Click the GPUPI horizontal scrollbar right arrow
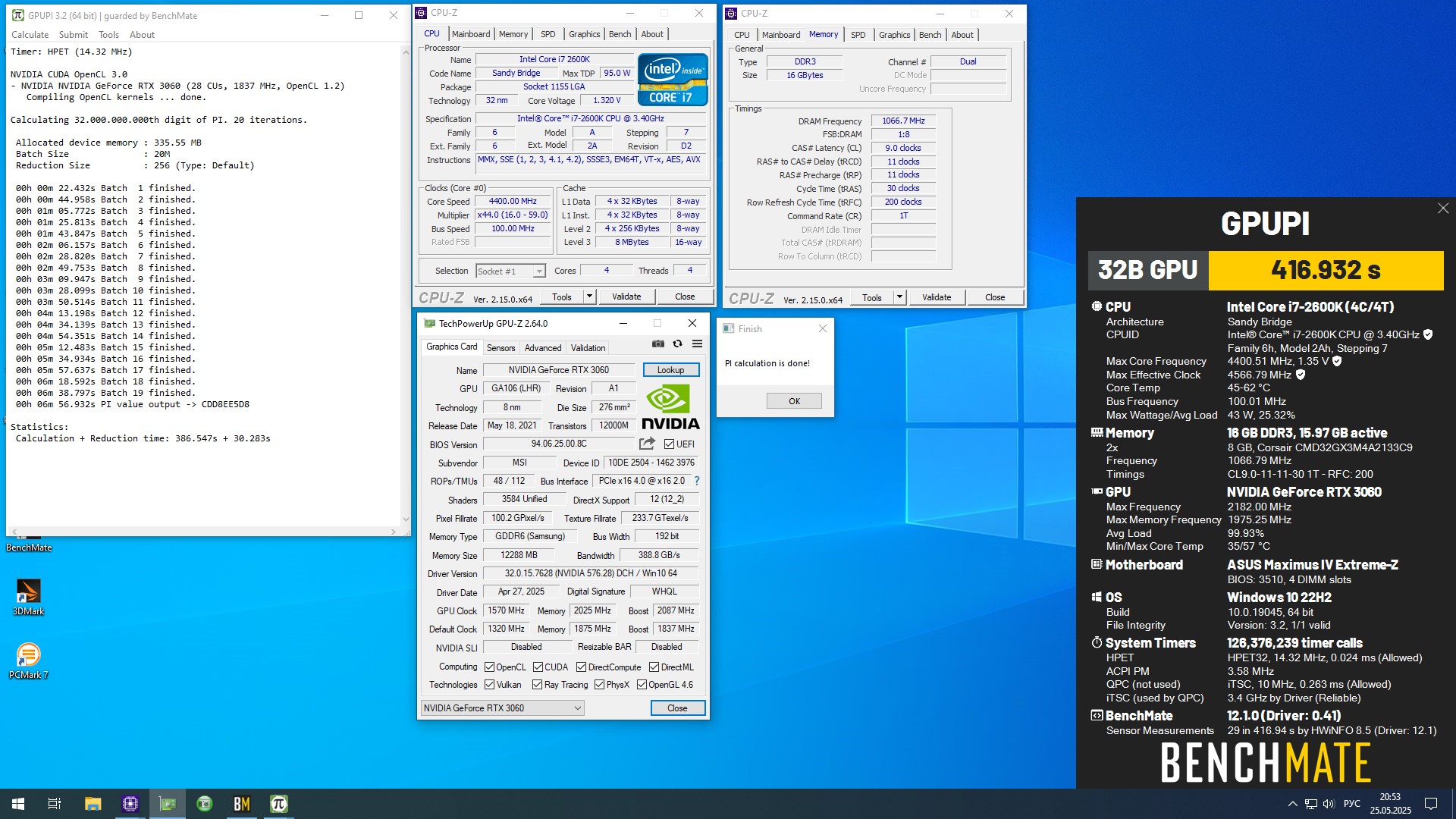This screenshot has height=819, width=1456. click(x=393, y=532)
